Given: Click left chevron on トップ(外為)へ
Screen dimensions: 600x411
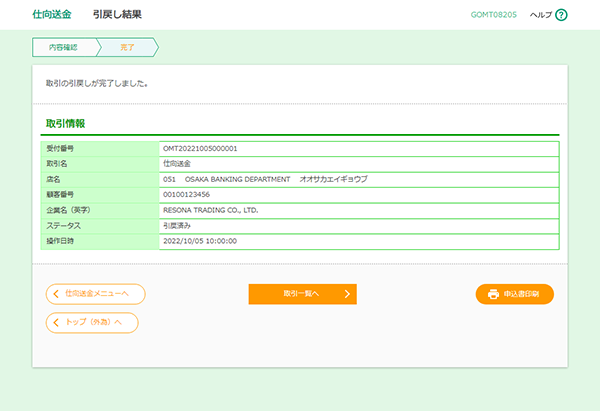Looking at the screenshot, I should tap(56, 323).
